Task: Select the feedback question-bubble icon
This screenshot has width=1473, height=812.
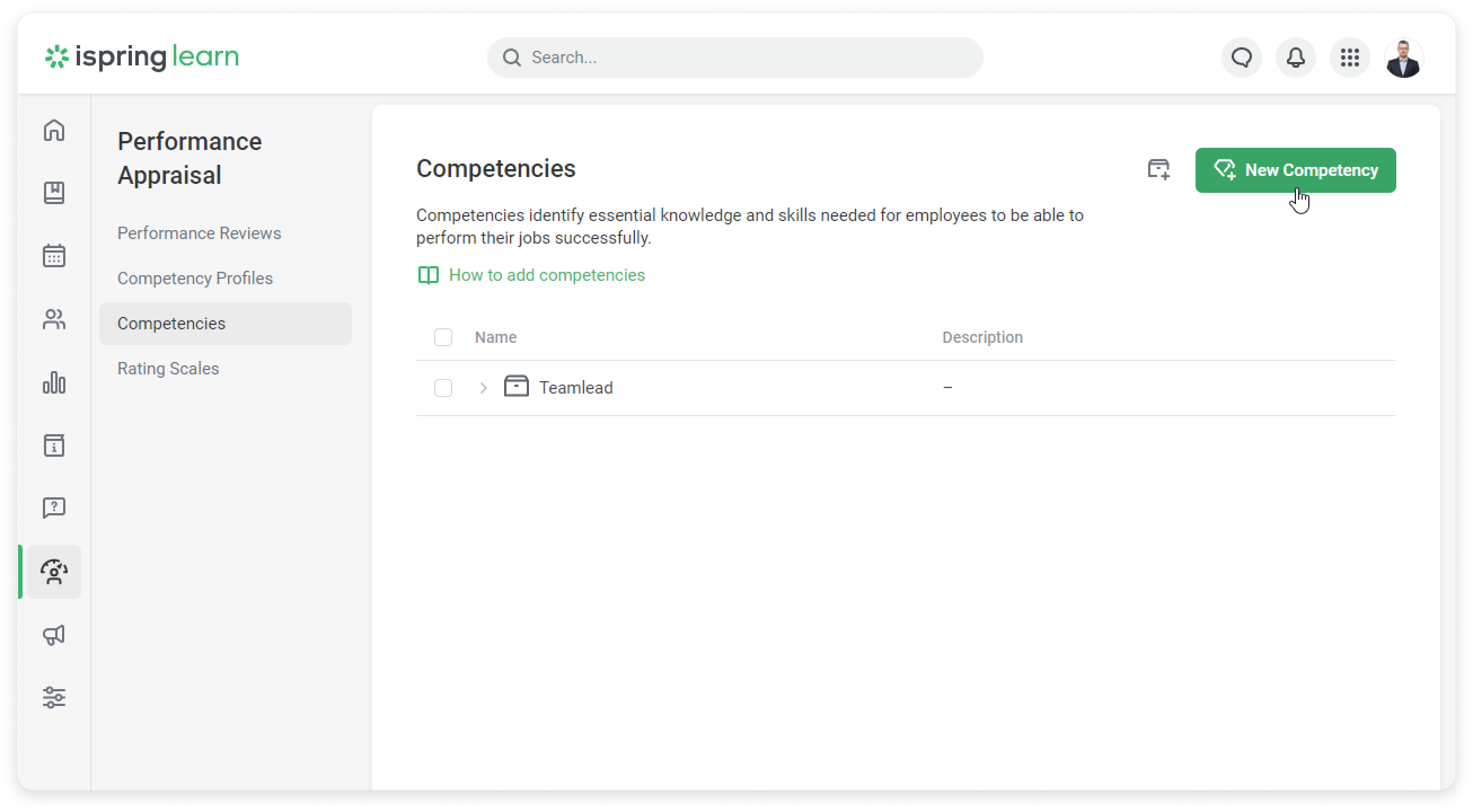Action: pyautogui.click(x=54, y=507)
